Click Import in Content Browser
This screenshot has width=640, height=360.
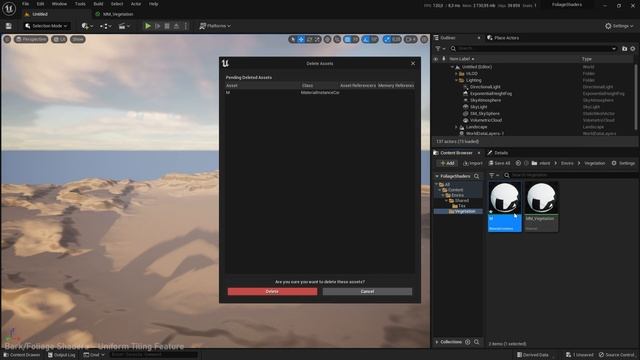coord(473,163)
